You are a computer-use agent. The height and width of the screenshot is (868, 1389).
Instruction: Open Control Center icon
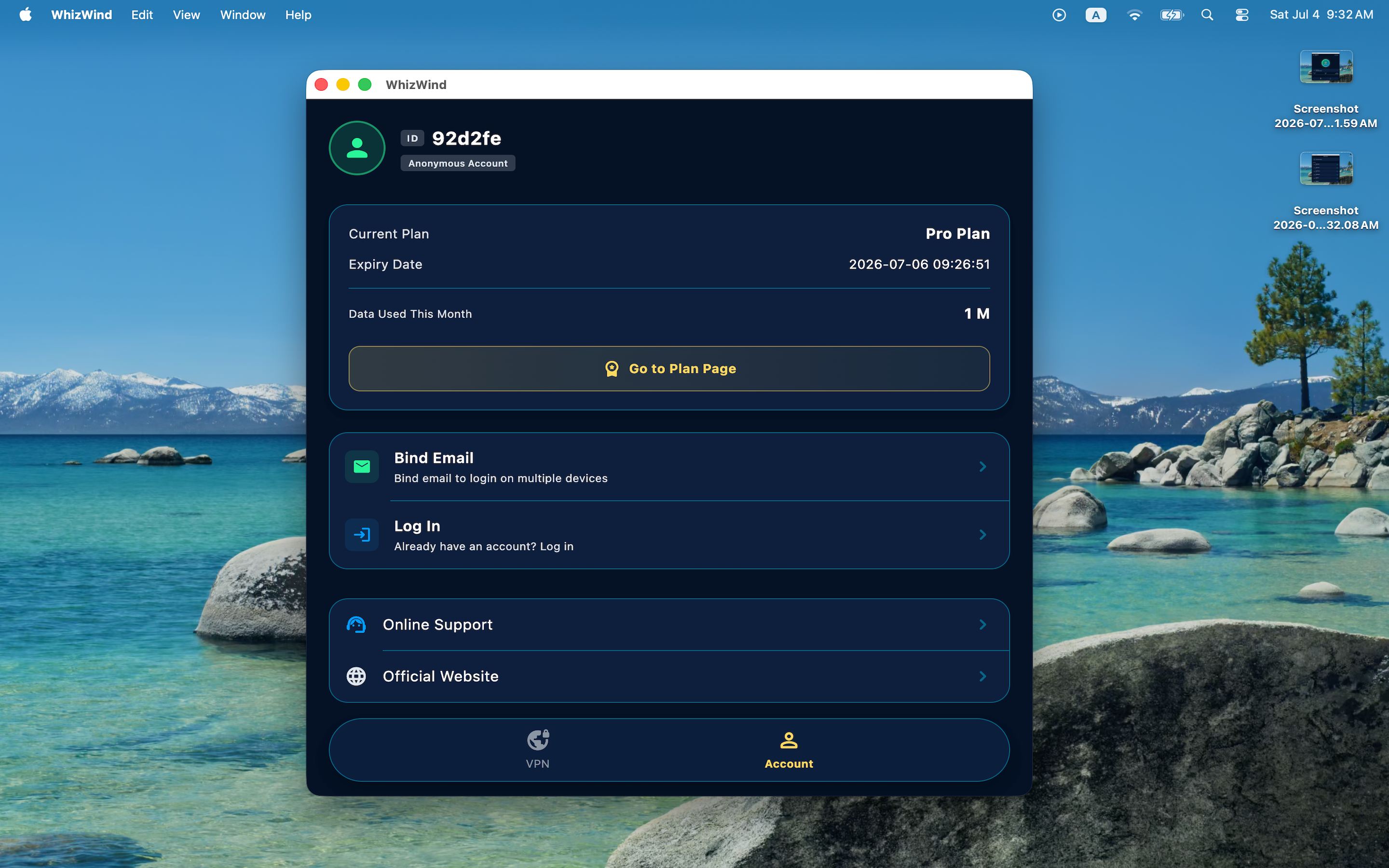click(1242, 15)
